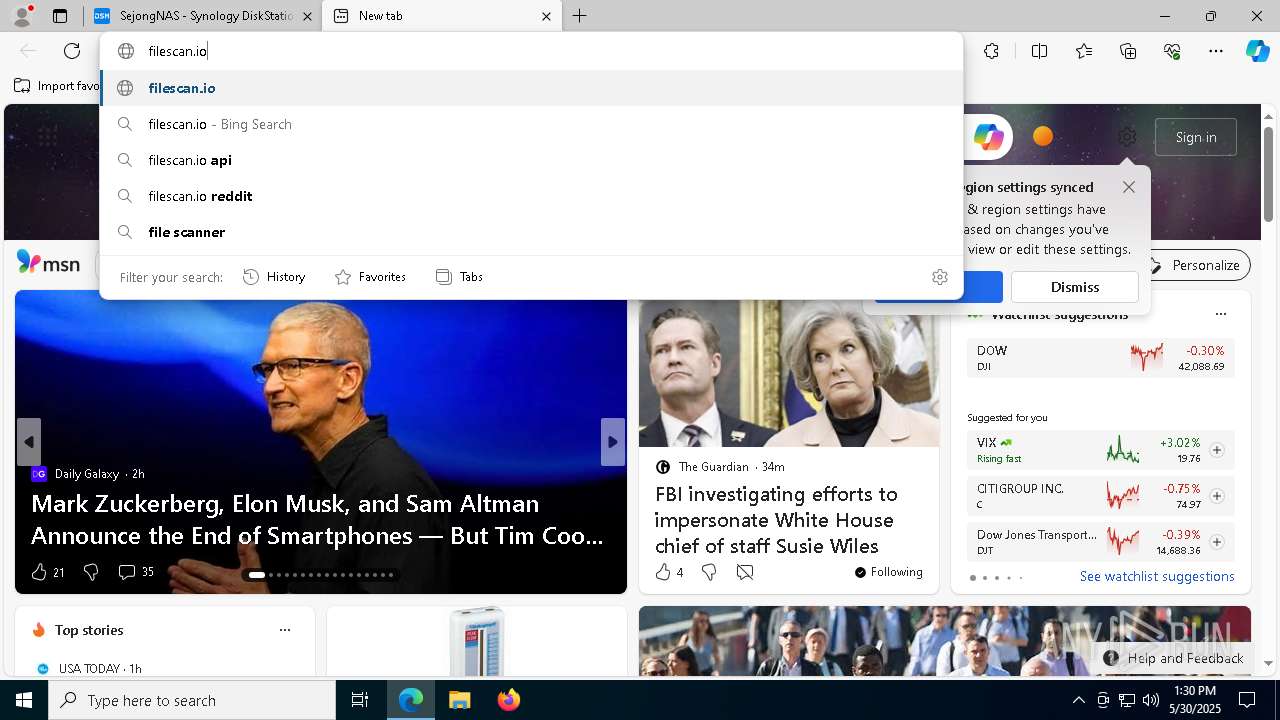Viewport: 1280px width, 720px height.
Task: Close the region settings synced popup
Action: 1129,187
